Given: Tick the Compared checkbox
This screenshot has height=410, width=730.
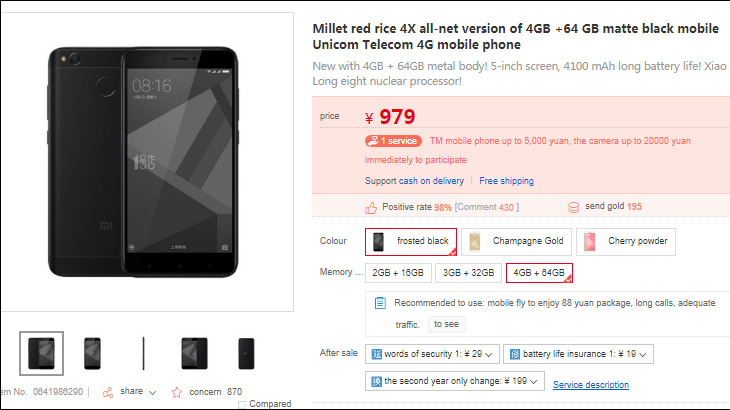Looking at the screenshot, I should tap(242, 404).
